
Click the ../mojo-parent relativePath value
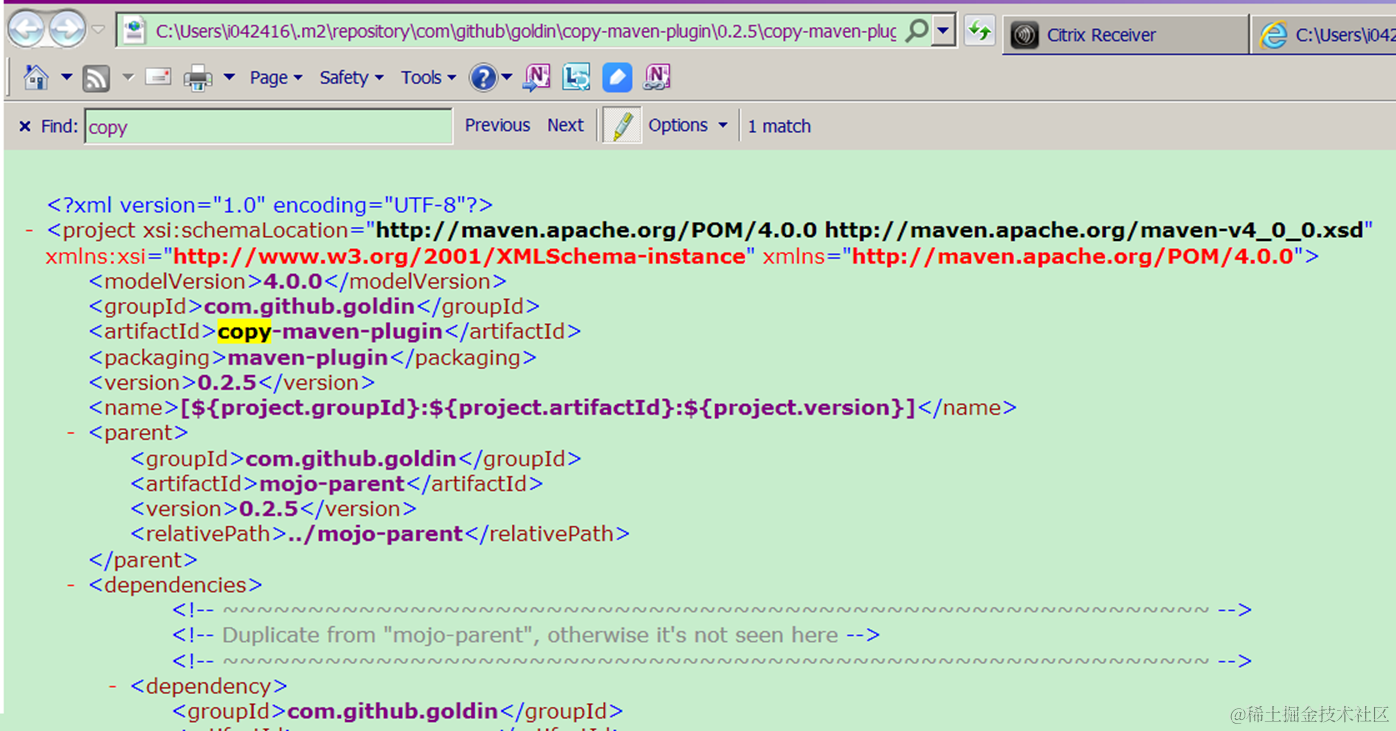tap(375, 534)
